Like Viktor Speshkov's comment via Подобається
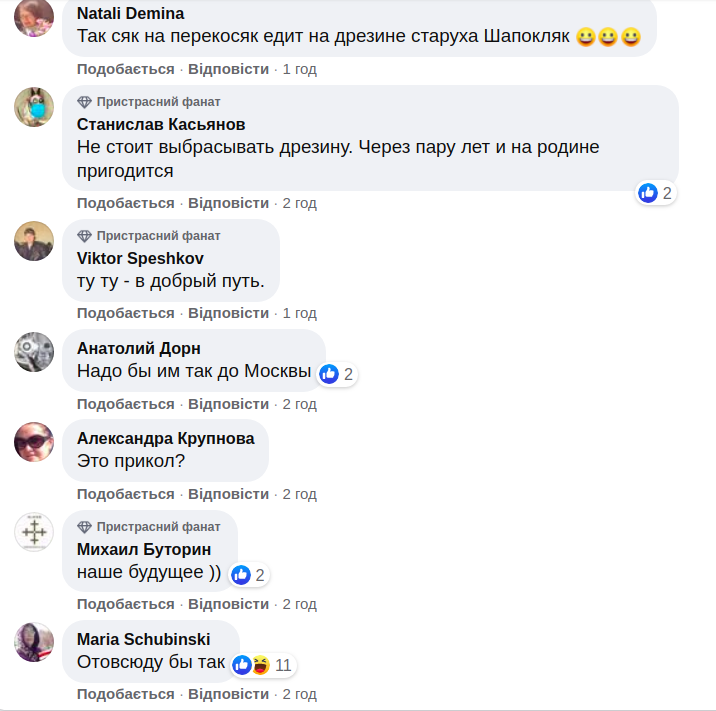Screen dimensions: 716x711 (x=125, y=313)
